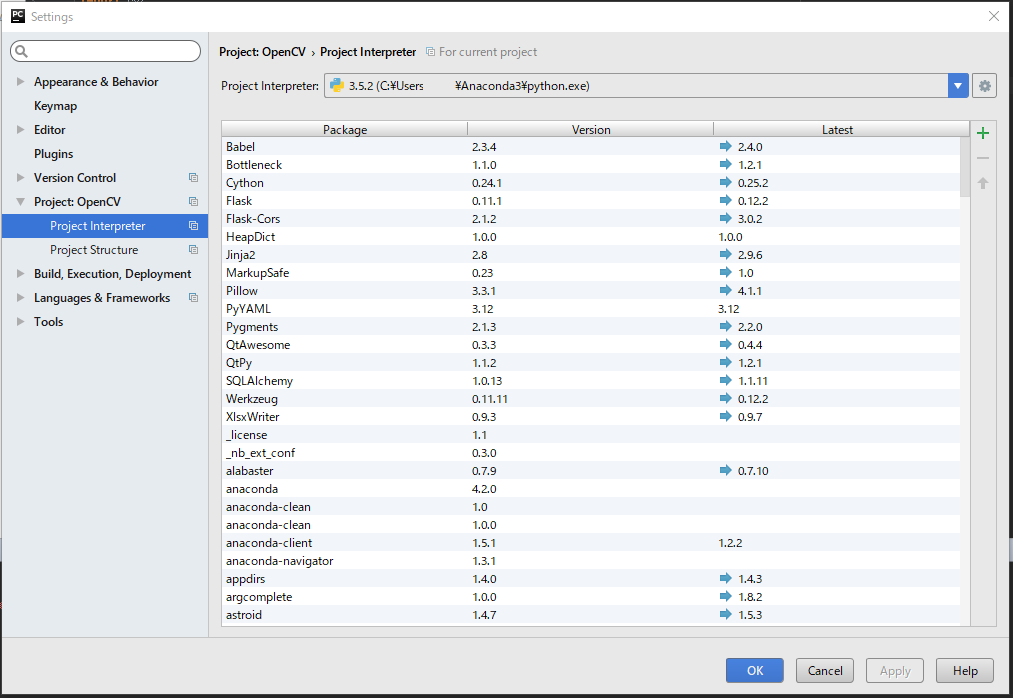Click the update arrow icon for Pillow
1013x698 pixels.
click(725, 291)
